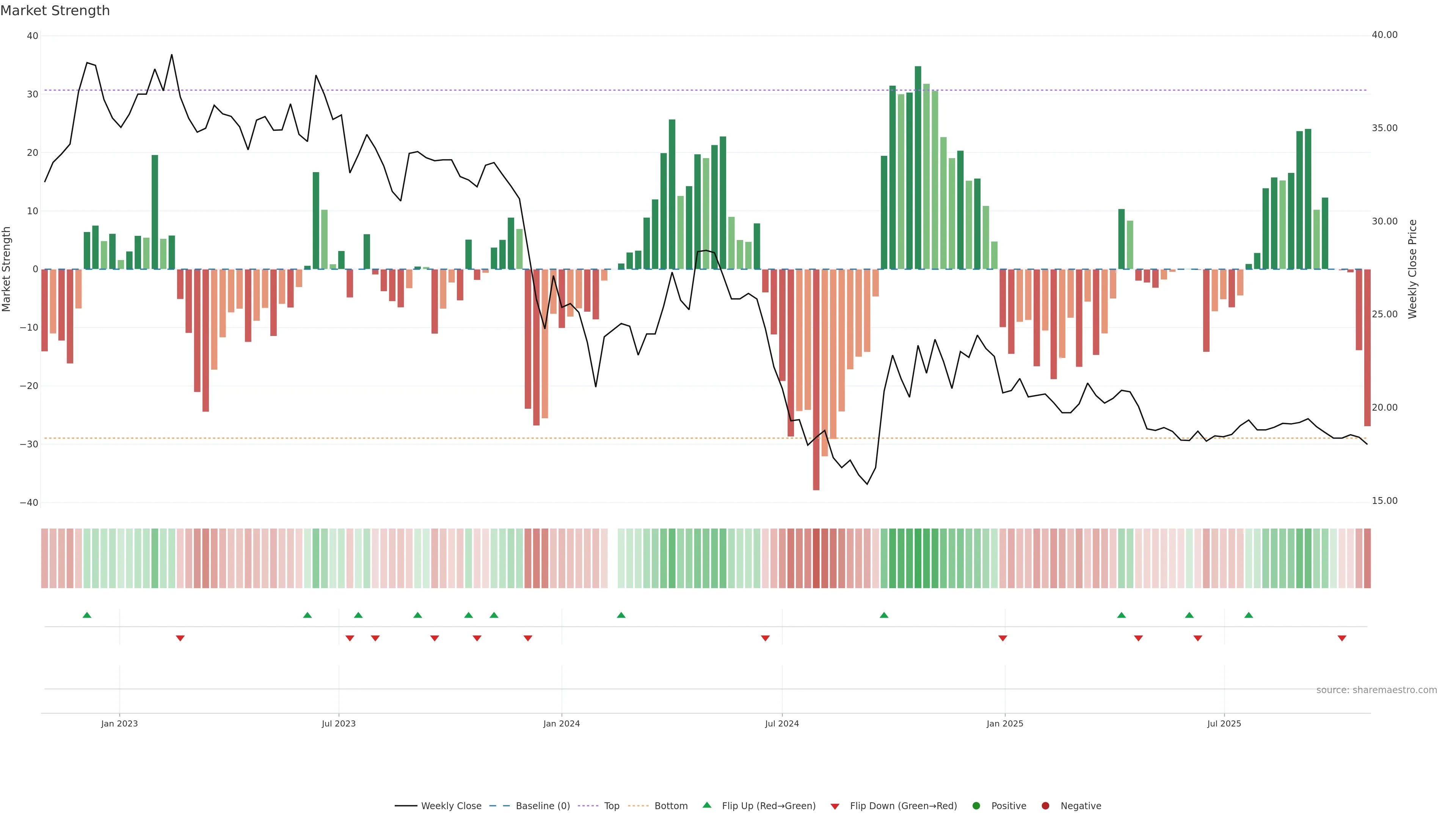The height and width of the screenshot is (819, 1456).
Task: Click the Jul 2025 axis label
Action: 1224,723
